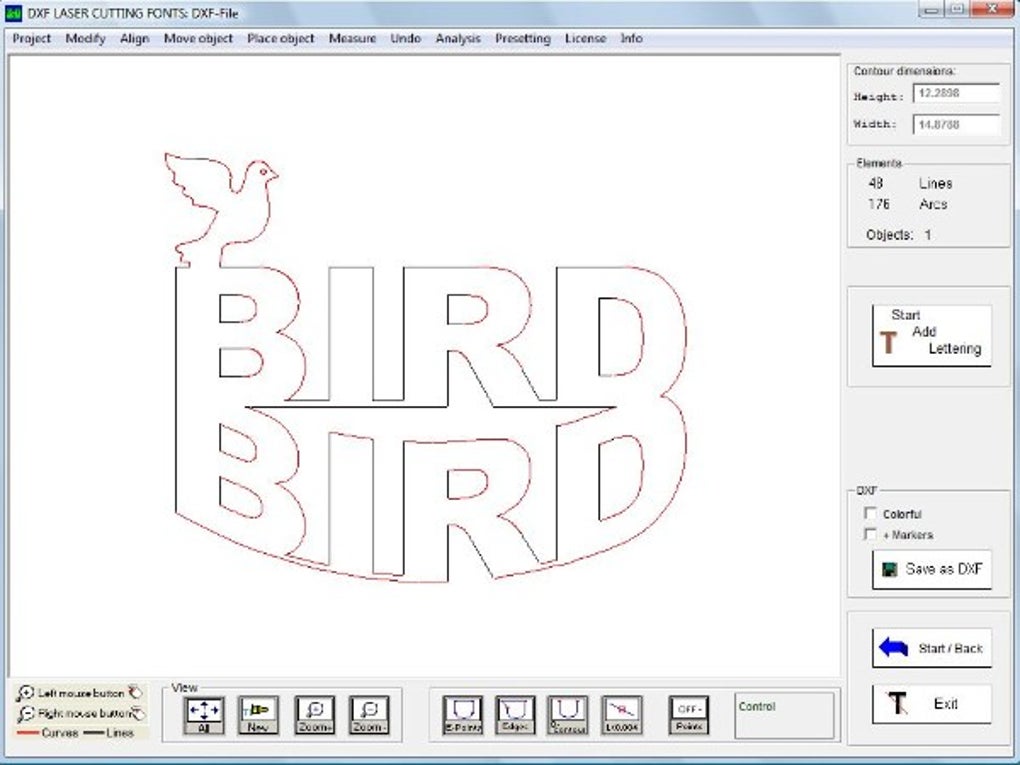Click the L<0,004 short lines icon

[x=622, y=715]
